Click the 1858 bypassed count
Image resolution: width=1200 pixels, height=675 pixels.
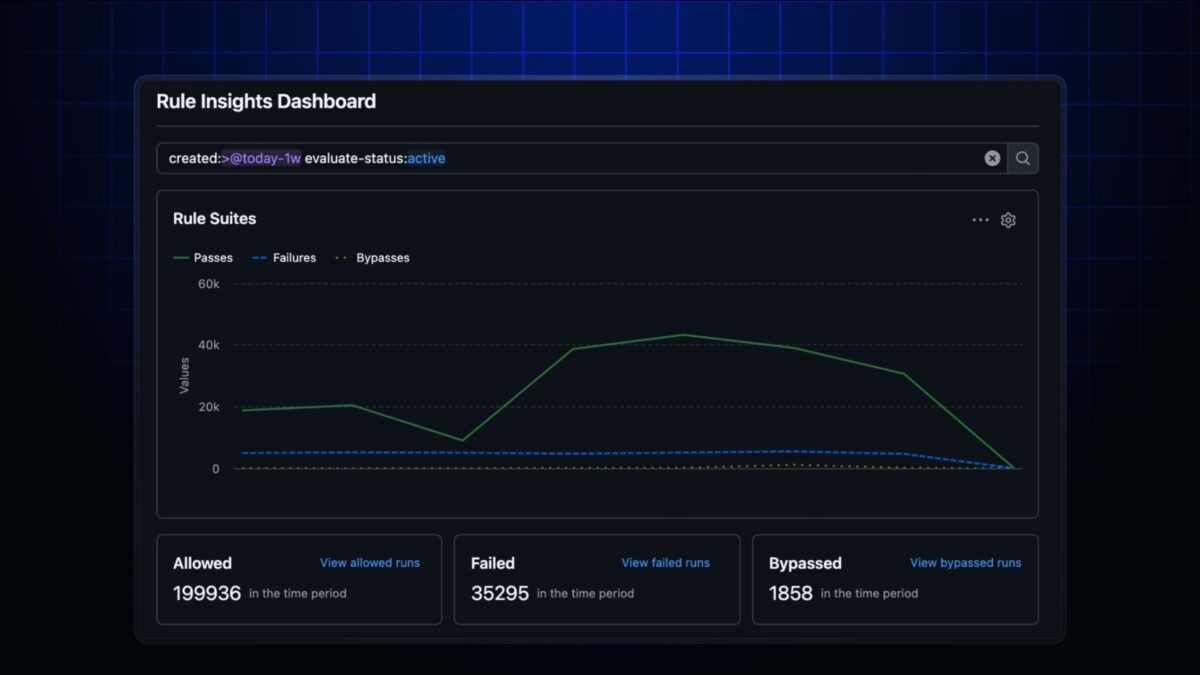pyautogui.click(x=791, y=593)
